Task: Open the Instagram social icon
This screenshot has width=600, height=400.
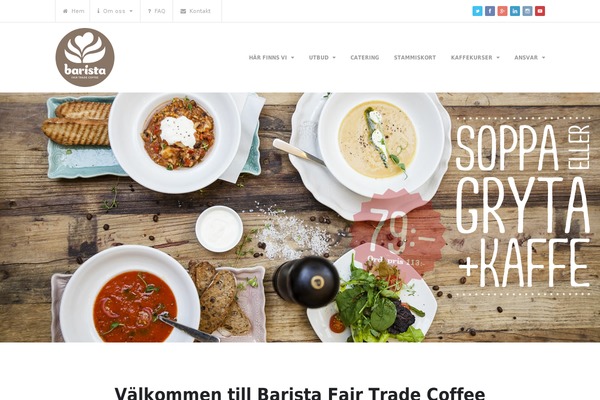Action: pyautogui.click(x=527, y=11)
